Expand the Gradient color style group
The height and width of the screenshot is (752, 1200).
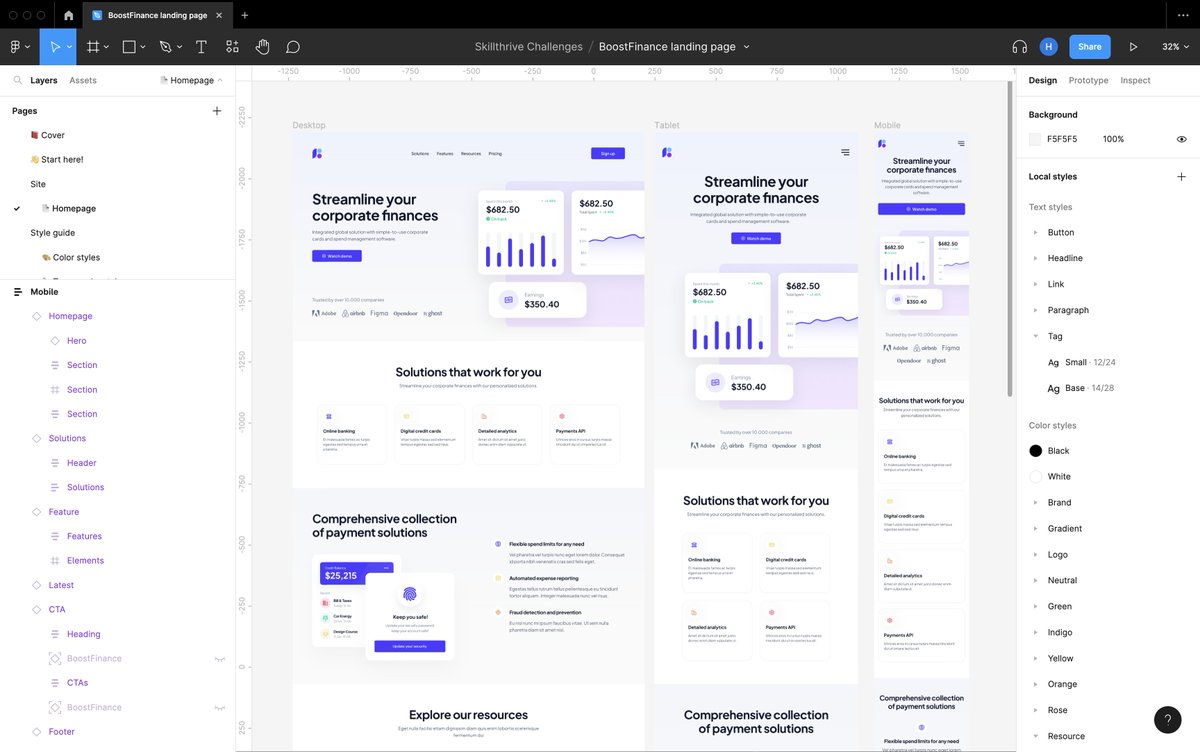coord(1036,529)
